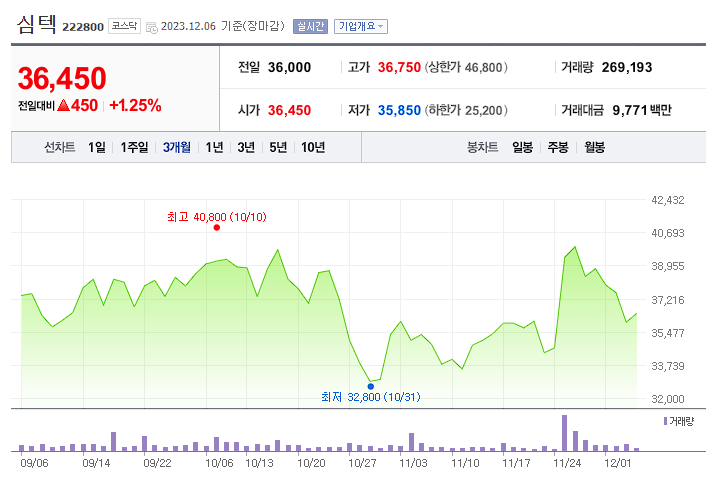Click the 저가 value 35,850
The height and width of the screenshot is (483, 706).
(399, 110)
